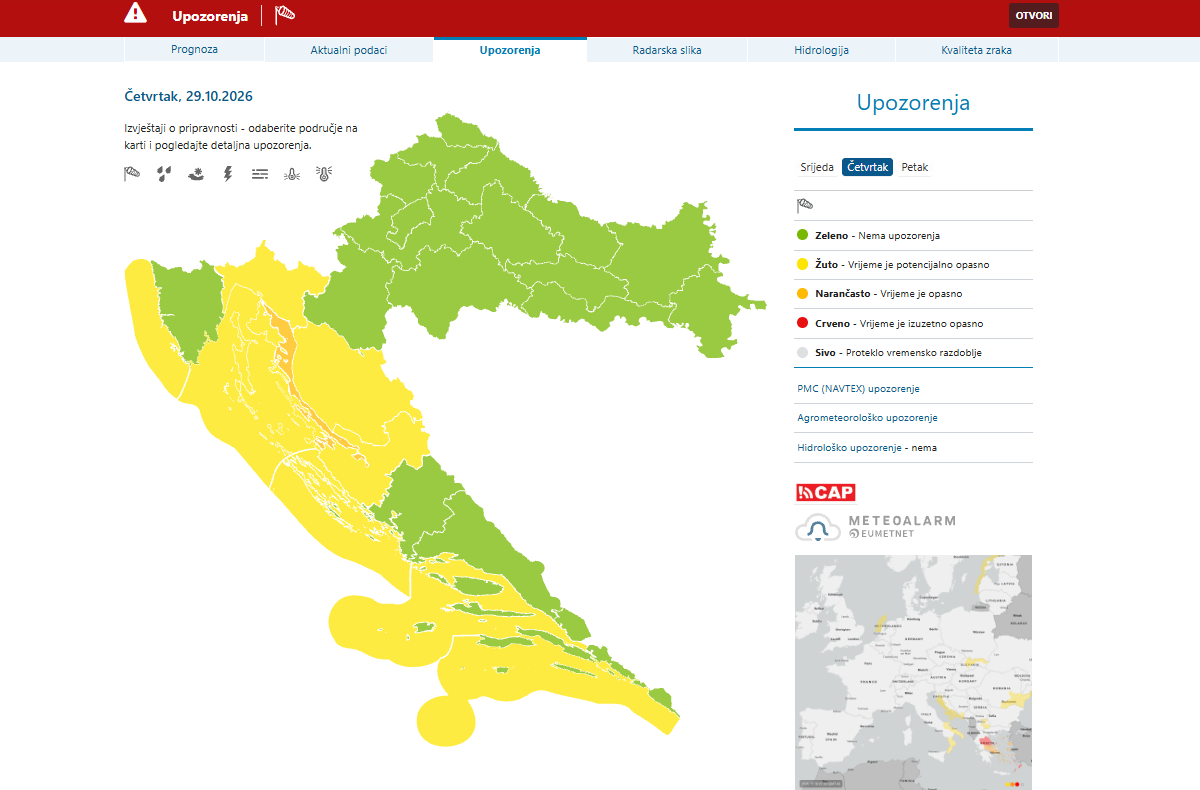1200x790 pixels.
Task: Open Agrometeorološko upozorenje link
Action: pos(867,418)
